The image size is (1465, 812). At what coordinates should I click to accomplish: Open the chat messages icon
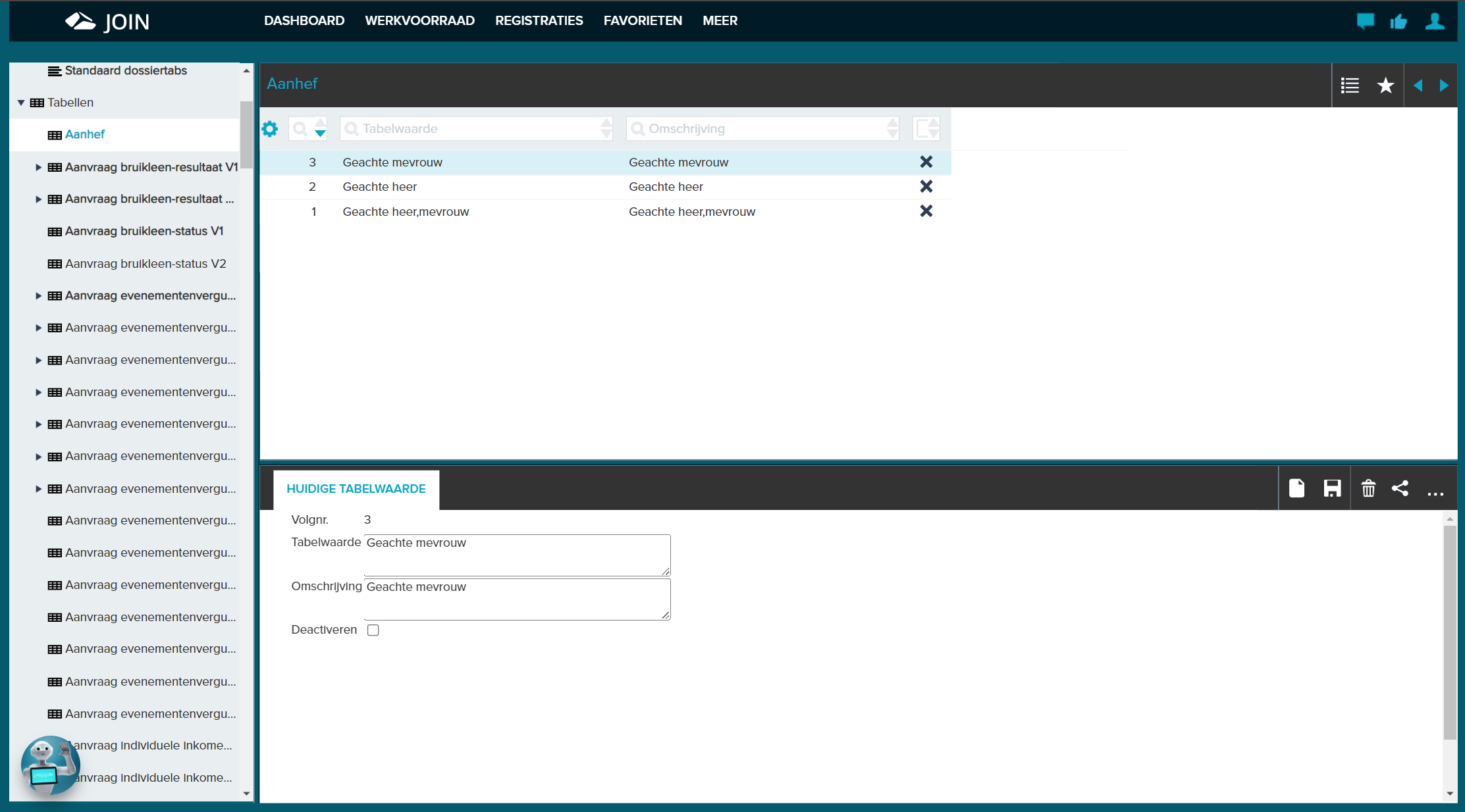pyautogui.click(x=1366, y=21)
